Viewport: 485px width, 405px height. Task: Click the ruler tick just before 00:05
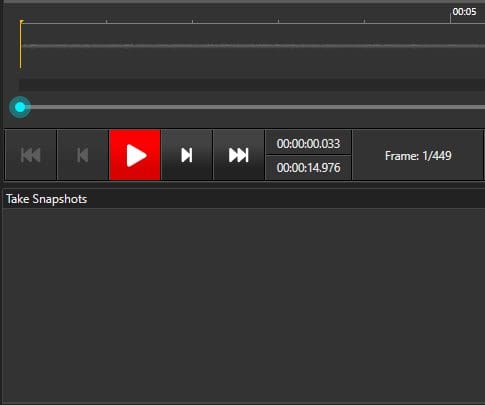tap(364, 21)
